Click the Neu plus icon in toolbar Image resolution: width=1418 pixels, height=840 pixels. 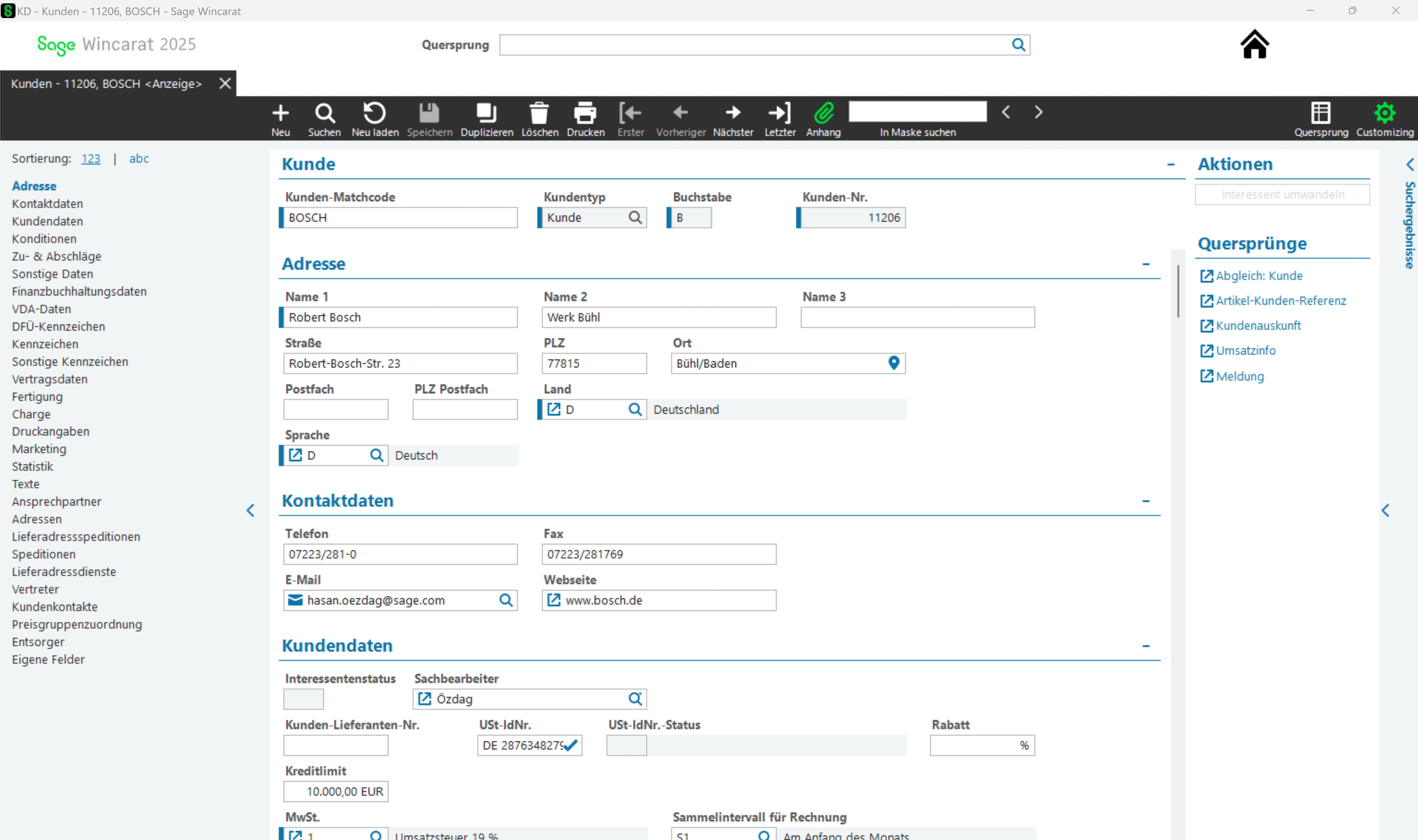280,113
